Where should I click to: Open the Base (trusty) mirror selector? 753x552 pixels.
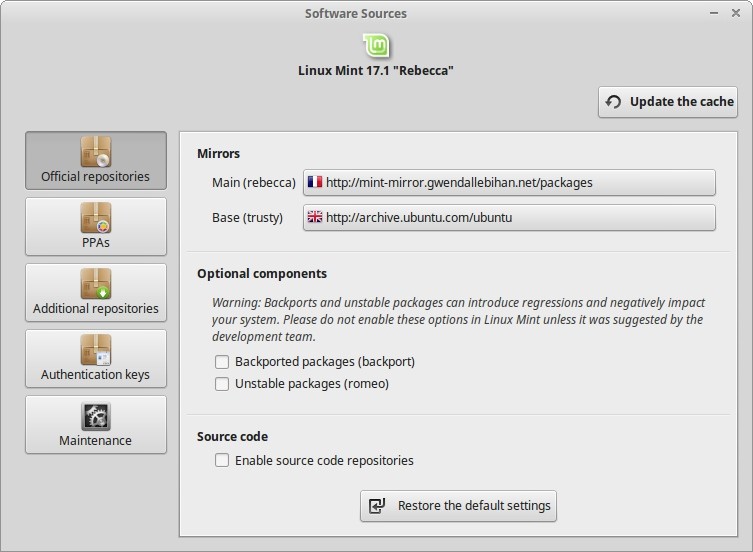coord(509,218)
